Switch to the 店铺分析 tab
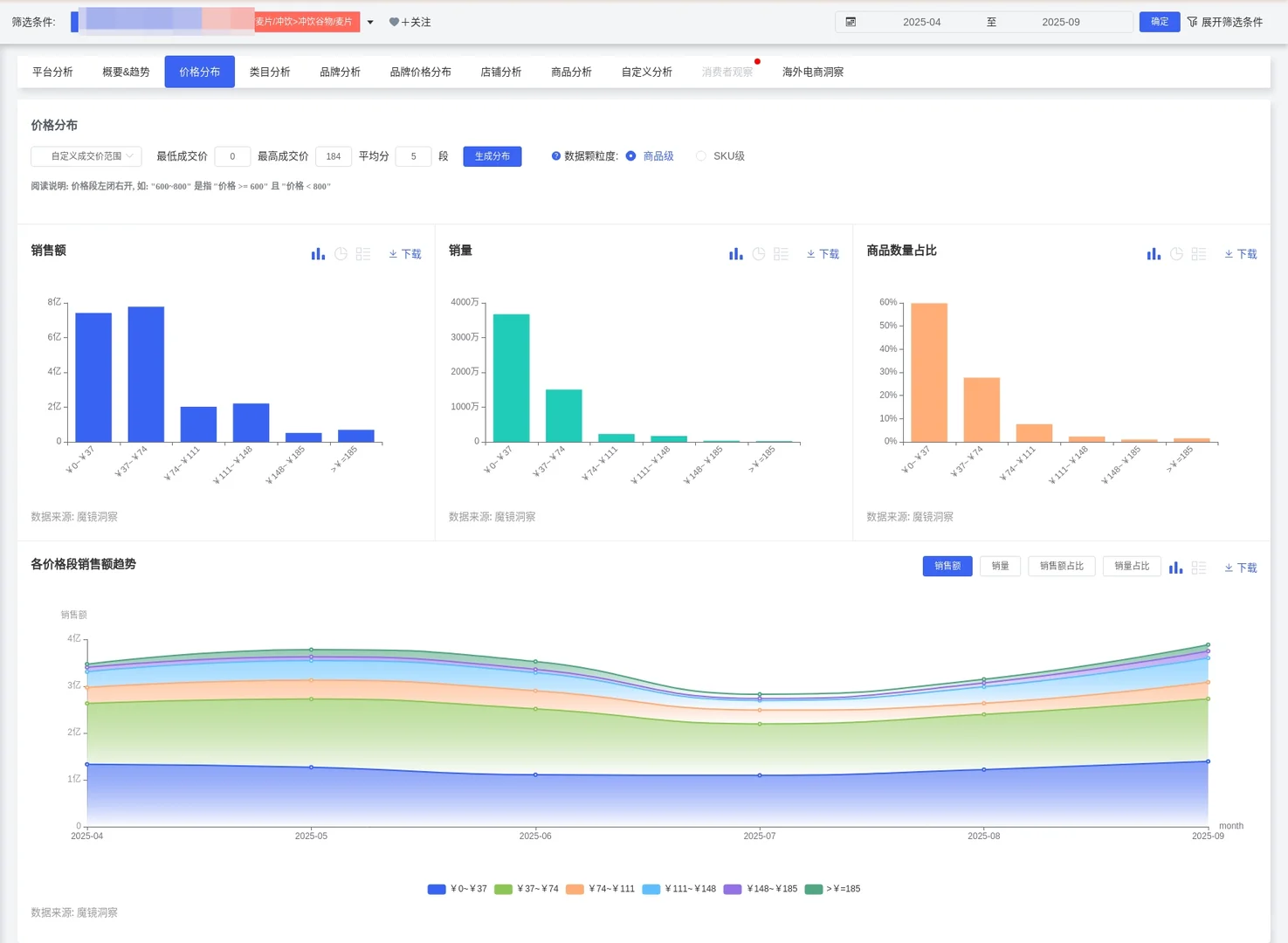The image size is (1288, 943). coord(500,72)
